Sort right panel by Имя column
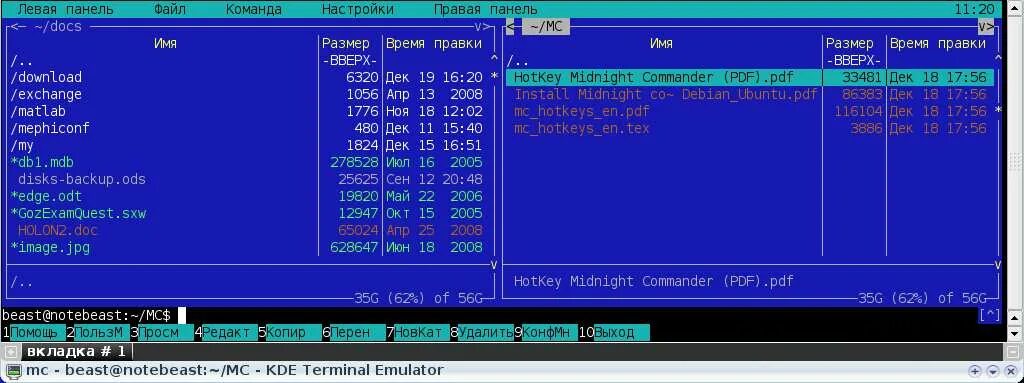 click(661, 44)
